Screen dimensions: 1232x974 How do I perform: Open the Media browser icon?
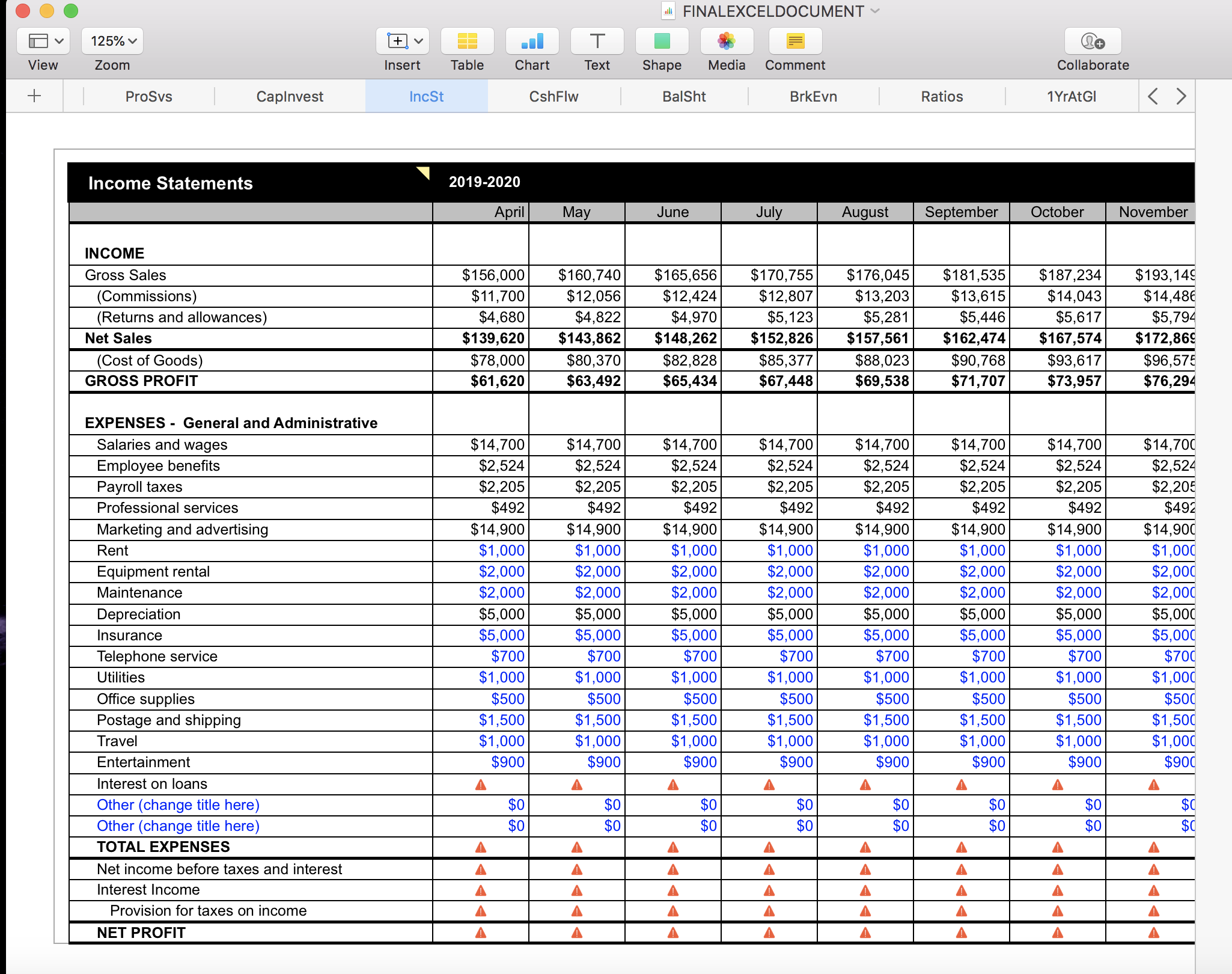[727, 41]
